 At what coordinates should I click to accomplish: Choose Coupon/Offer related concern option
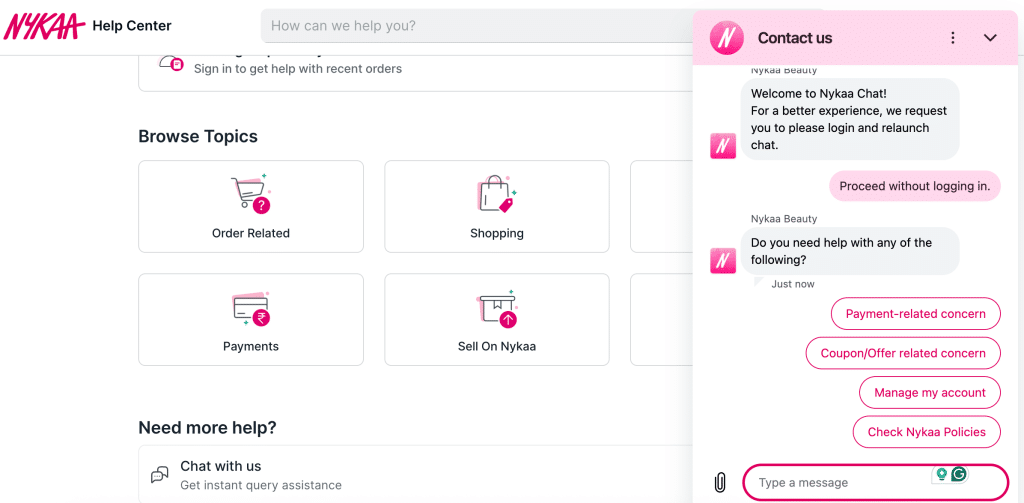click(x=903, y=353)
